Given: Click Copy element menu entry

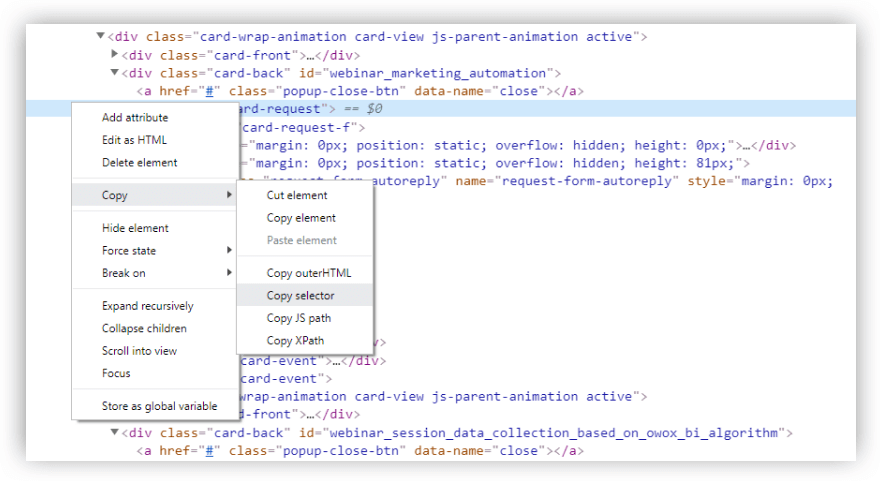Looking at the screenshot, I should [x=301, y=218].
